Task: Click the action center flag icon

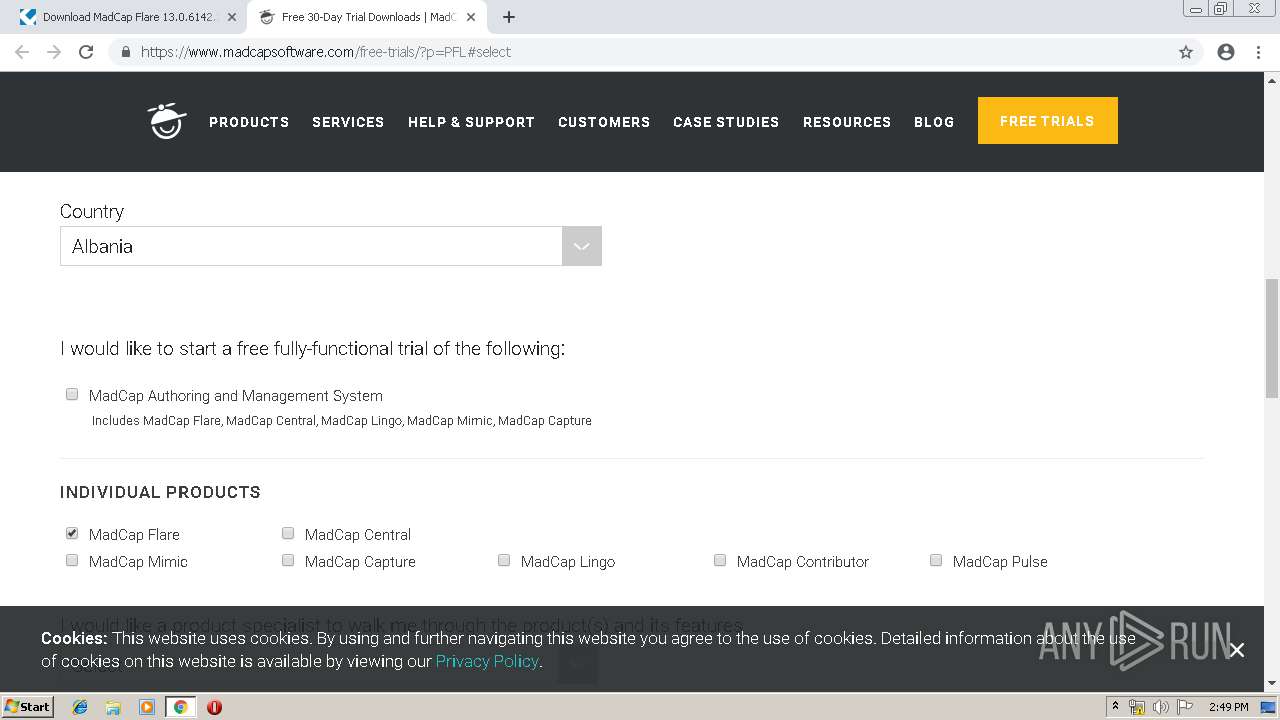Action: point(1185,707)
